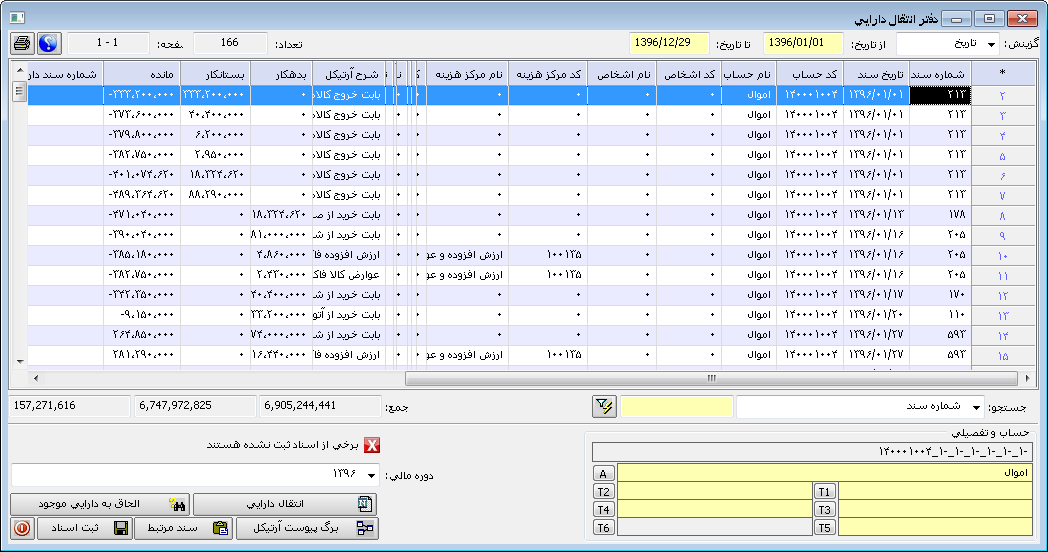The height and width of the screenshot is (552, 1048).
Task: Click the کد اشخاص column header
Action: point(689,74)
